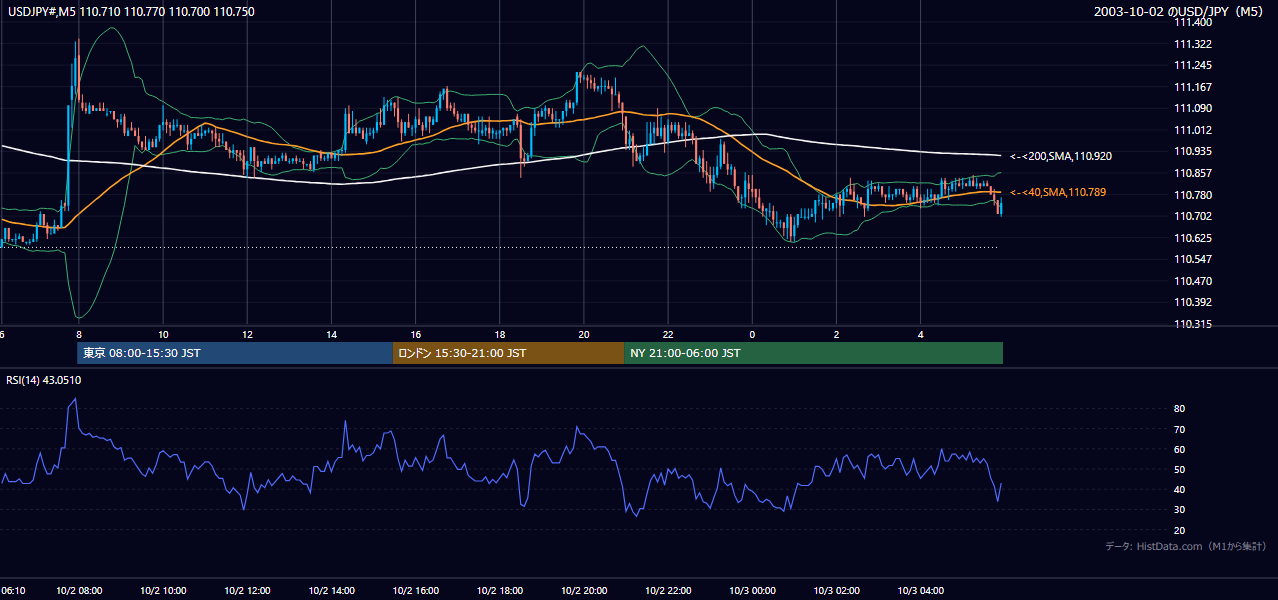Viewport: 1278px width, 600px height.
Task: Click the 111.322 price axis label
Action: (x=1192, y=44)
